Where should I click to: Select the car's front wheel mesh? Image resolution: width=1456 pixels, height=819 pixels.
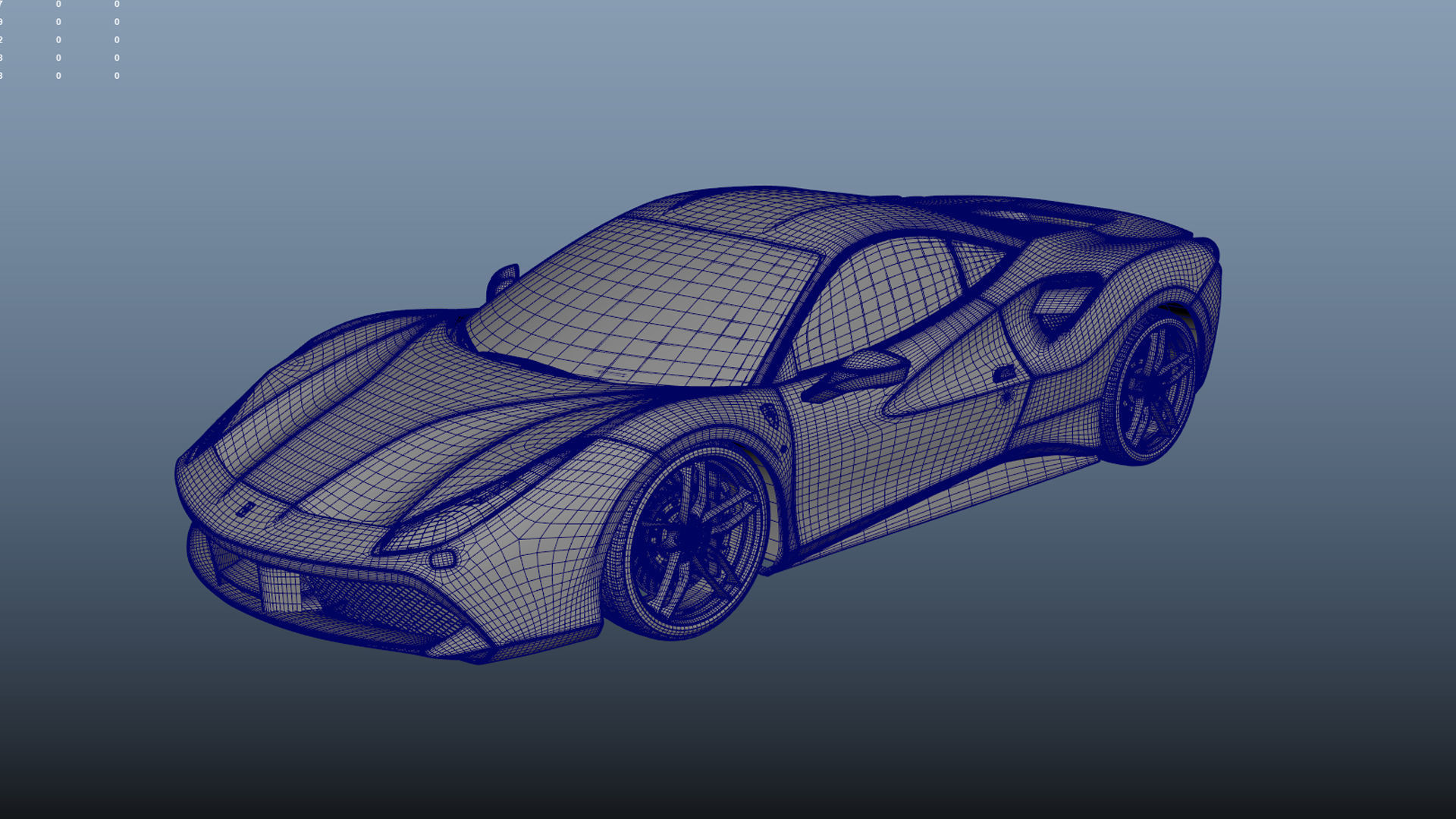tap(686, 540)
